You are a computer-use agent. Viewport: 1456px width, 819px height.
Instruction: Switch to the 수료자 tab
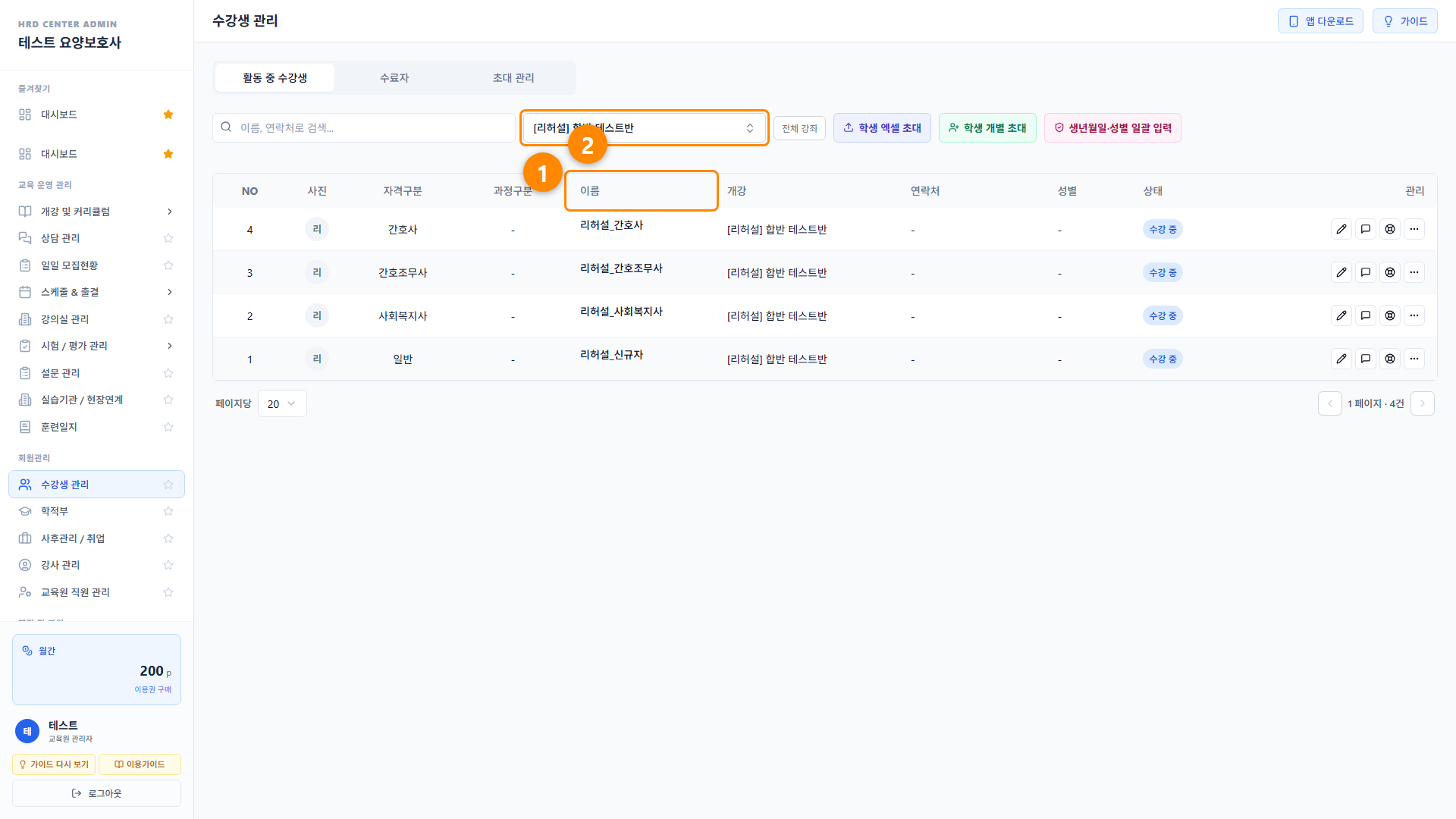394,78
